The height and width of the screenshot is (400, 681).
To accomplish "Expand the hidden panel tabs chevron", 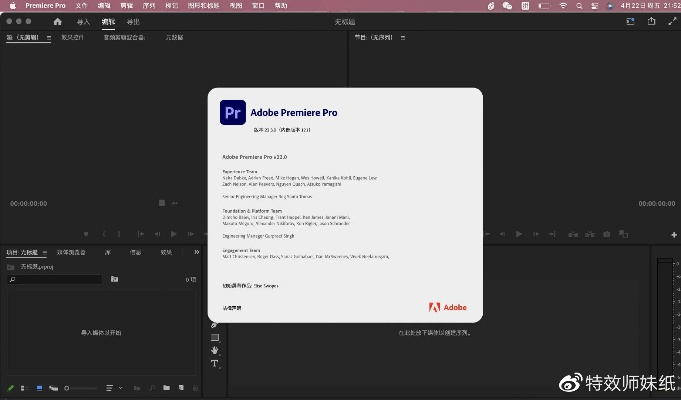I will pyautogui.click(x=196, y=252).
